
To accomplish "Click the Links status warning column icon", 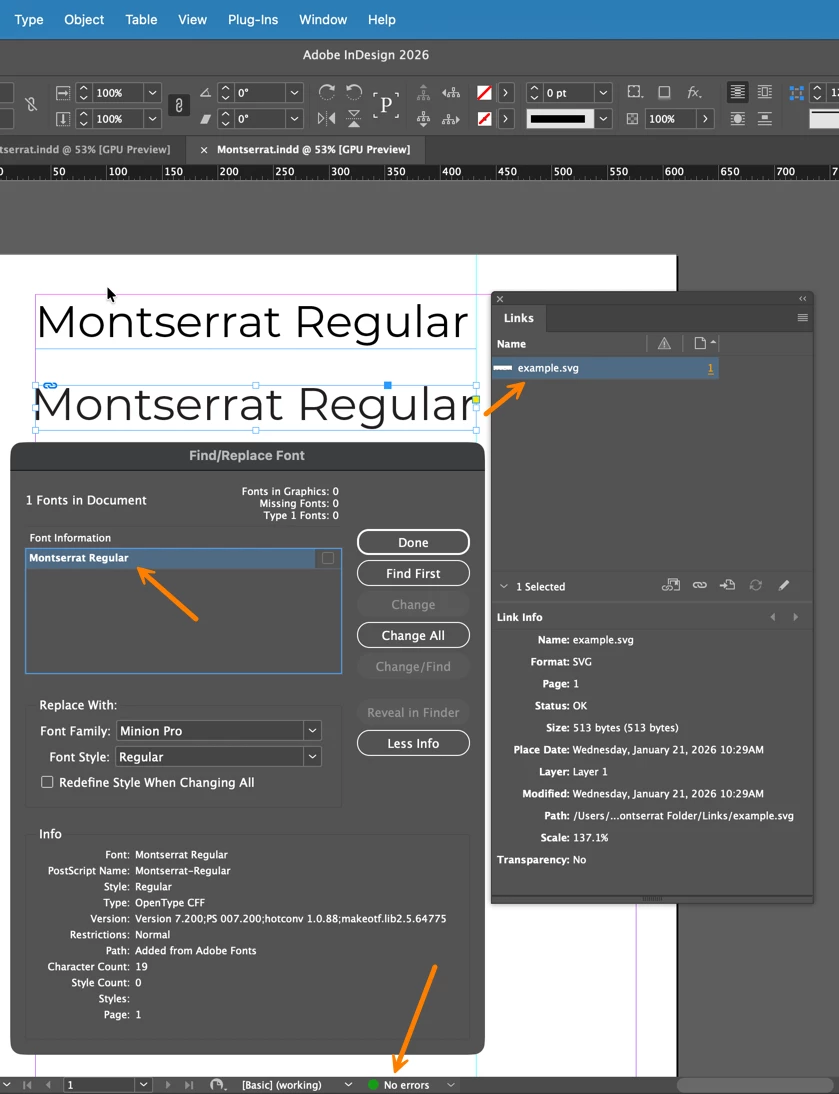I will tap(664, 343).
